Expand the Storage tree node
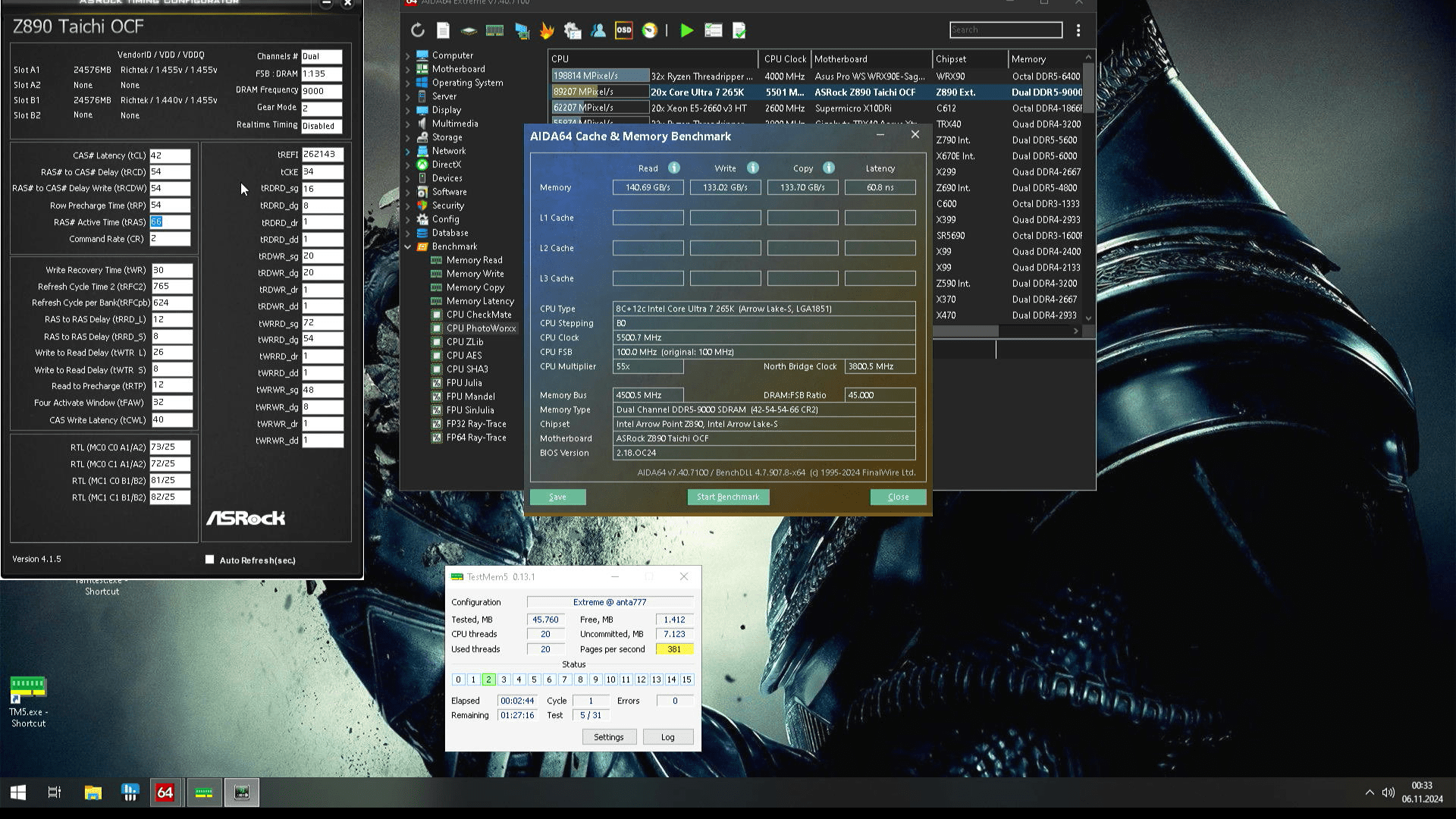The image size is (1456, 819). click(408, 137)
